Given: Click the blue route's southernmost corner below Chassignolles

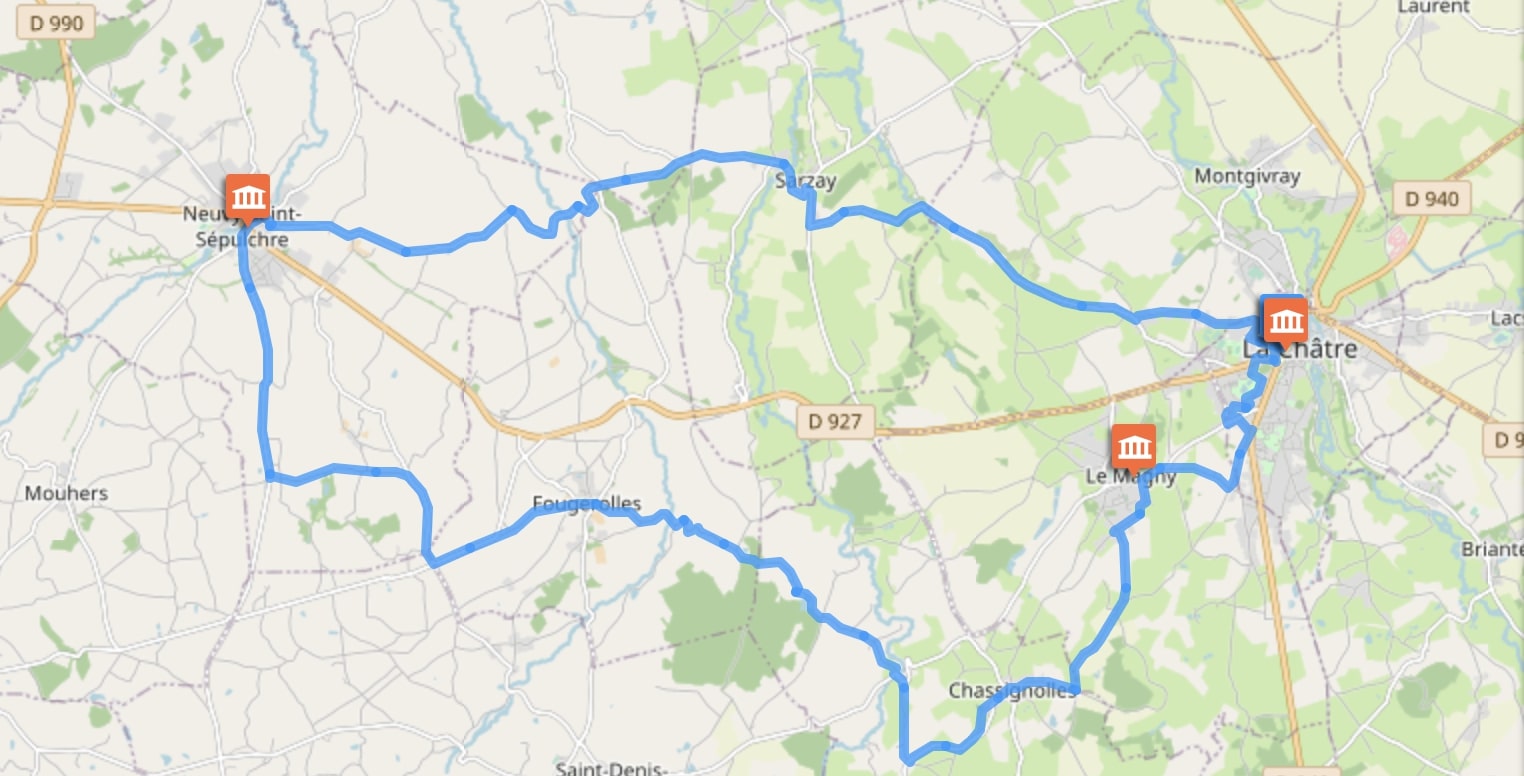Looking at the screenshot, I should 908,760.
